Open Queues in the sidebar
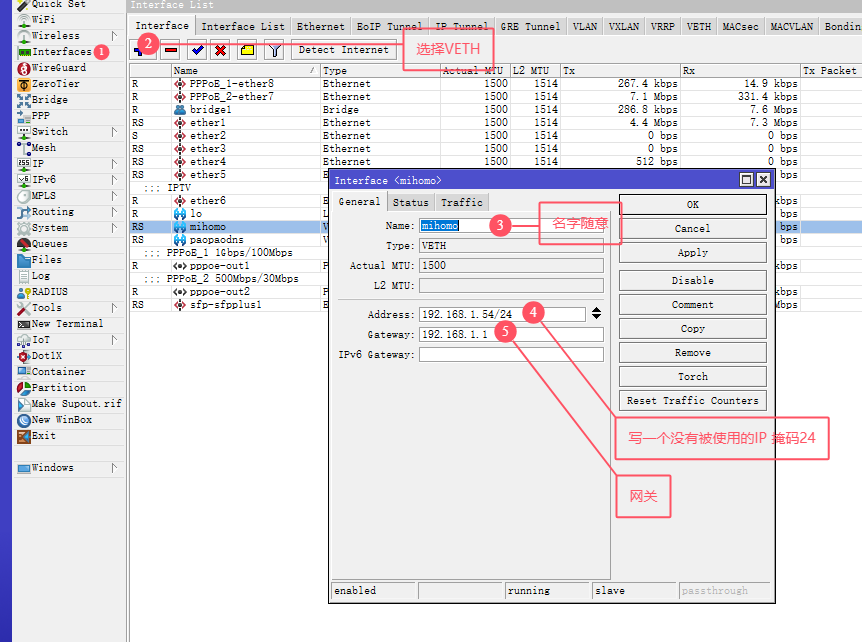862x642 pixels. [49, 243]
